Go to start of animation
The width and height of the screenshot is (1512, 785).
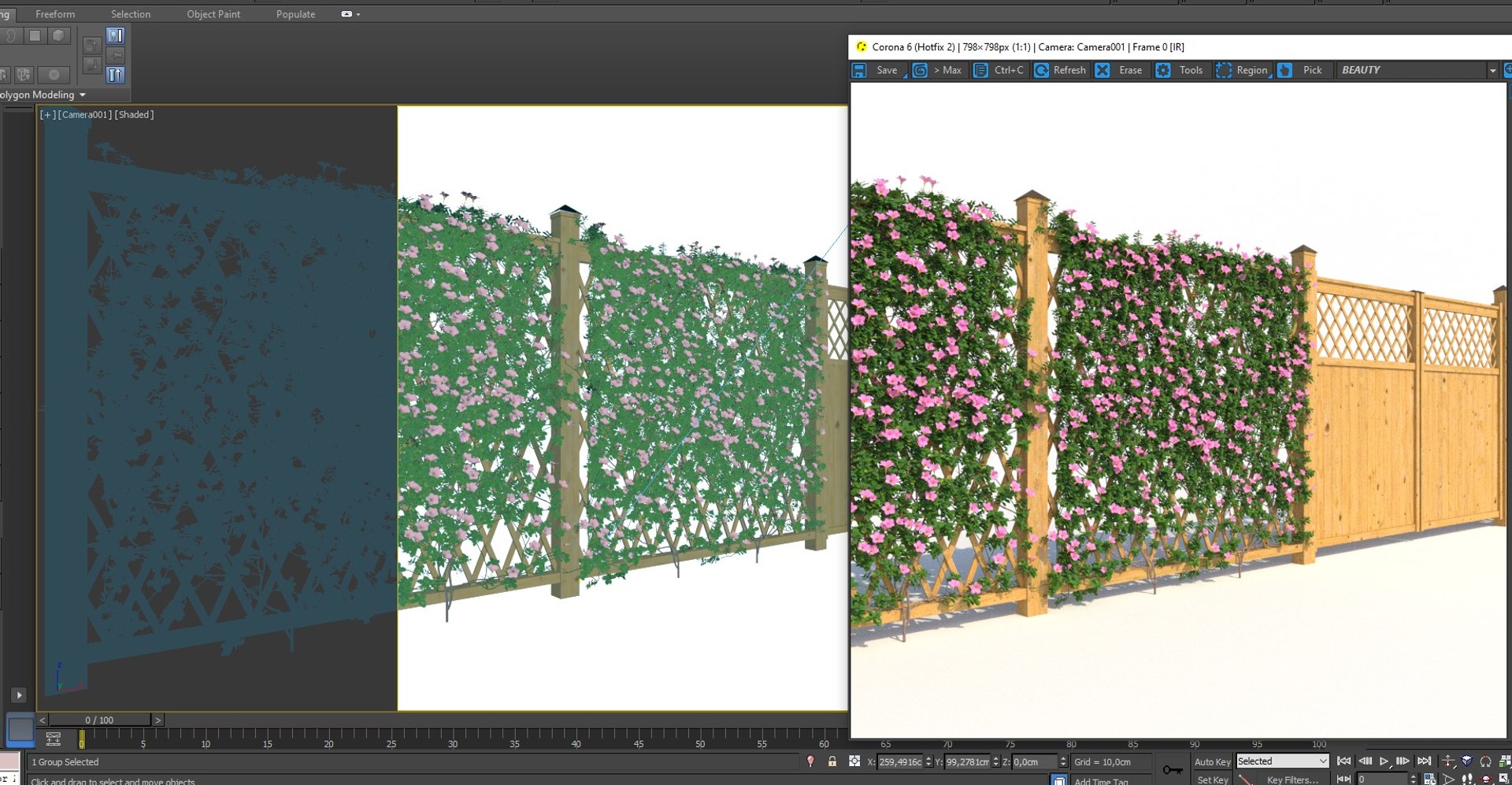pyautogui.click(x=1344, y=761)
